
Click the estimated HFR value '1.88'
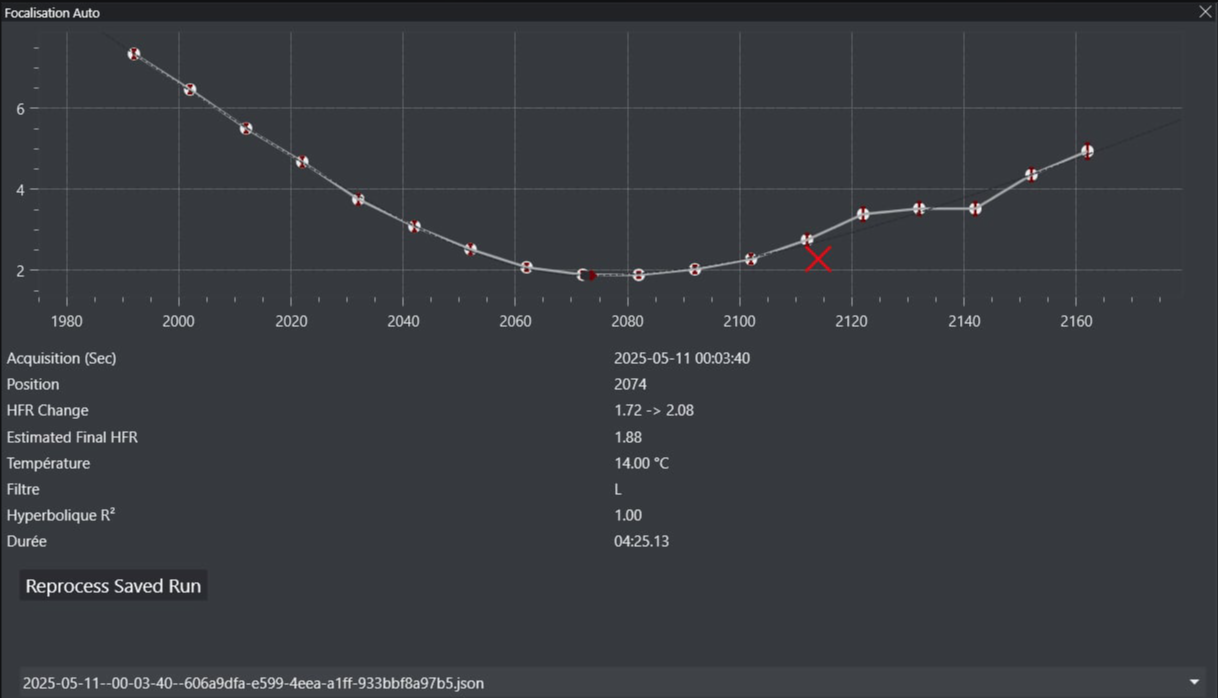[628, 437]
